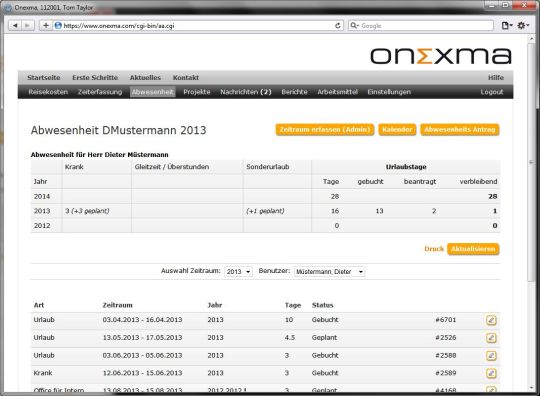Open Einstellungen tab
The width and height of the screenshot is (540, 396).
pos(389,92)
